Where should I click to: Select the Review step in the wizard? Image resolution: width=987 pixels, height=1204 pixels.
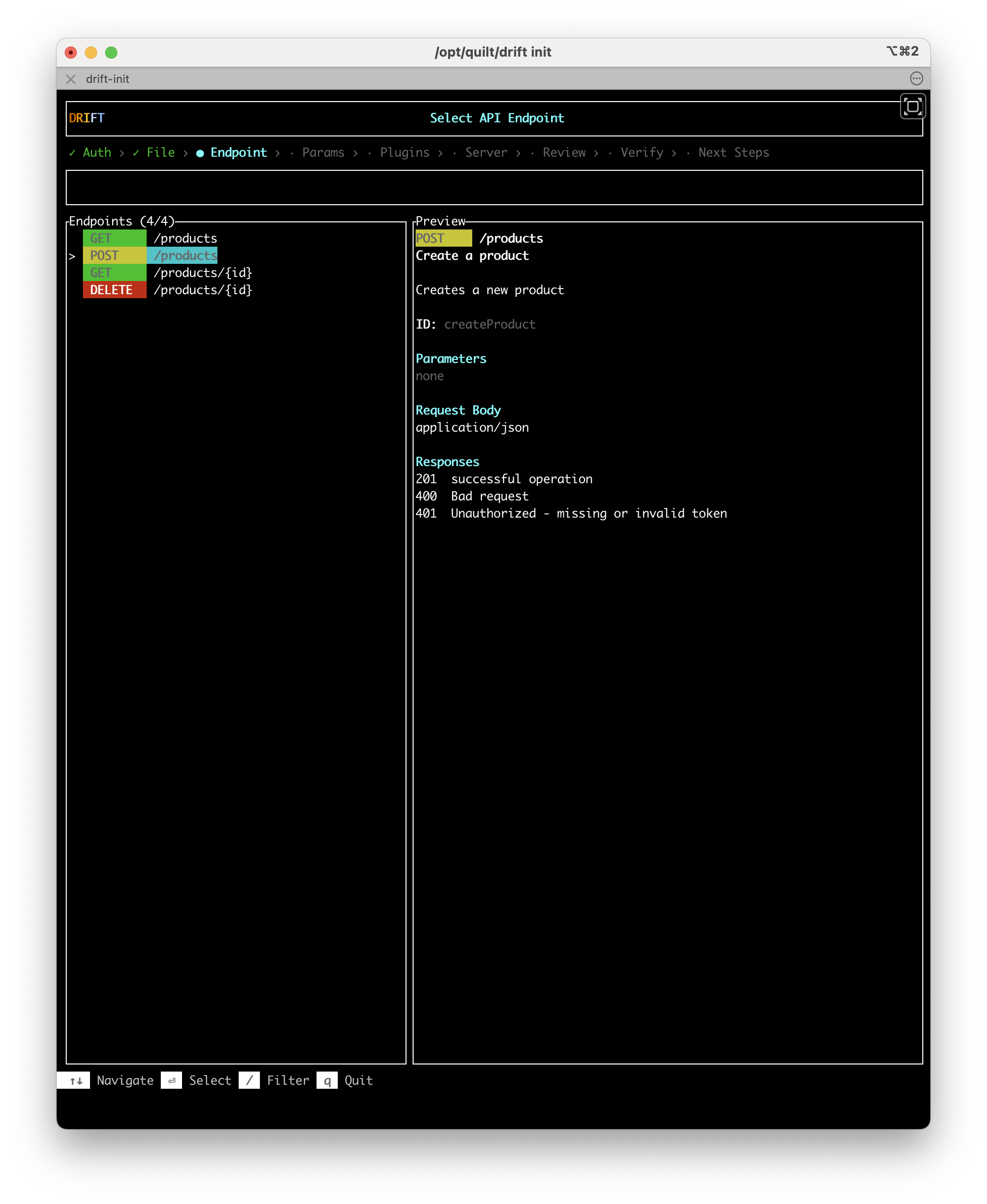coord(564,152)
